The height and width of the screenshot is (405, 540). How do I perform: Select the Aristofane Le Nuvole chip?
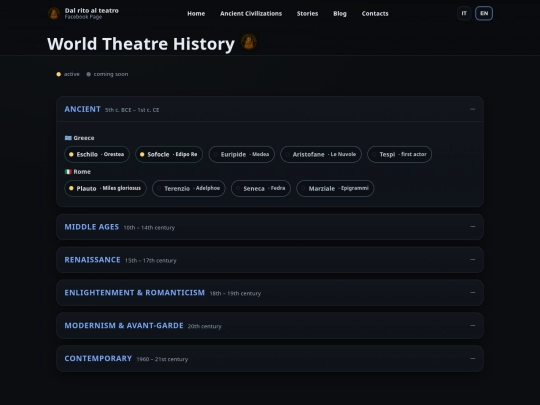click(321, 154)
